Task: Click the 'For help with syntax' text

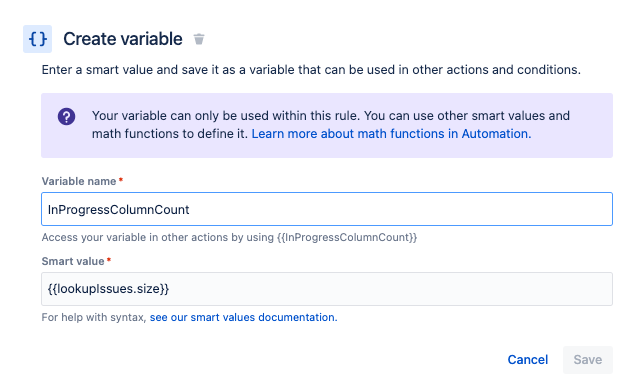Action: pos(94,317)
